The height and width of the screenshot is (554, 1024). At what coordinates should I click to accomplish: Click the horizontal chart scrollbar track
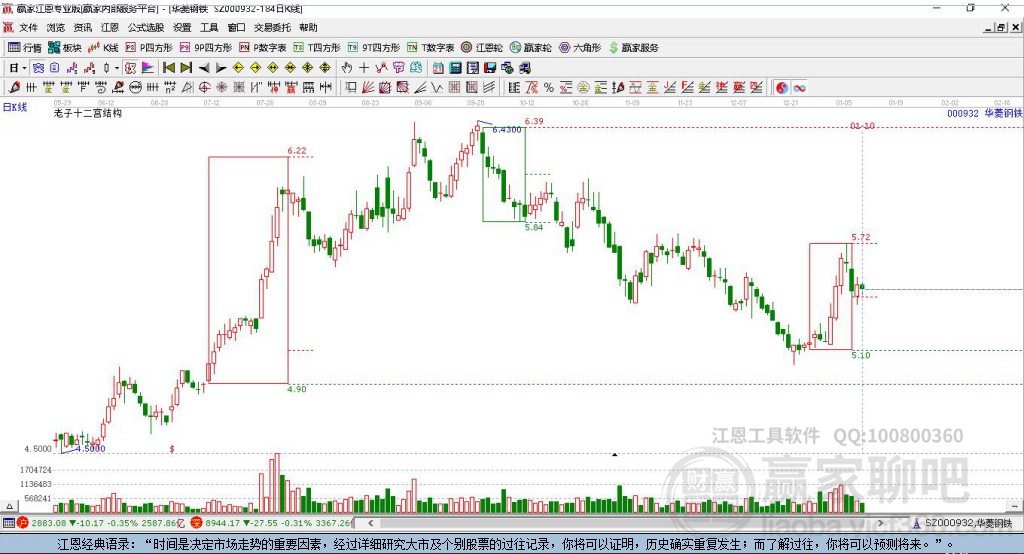(x=627, y=523)
